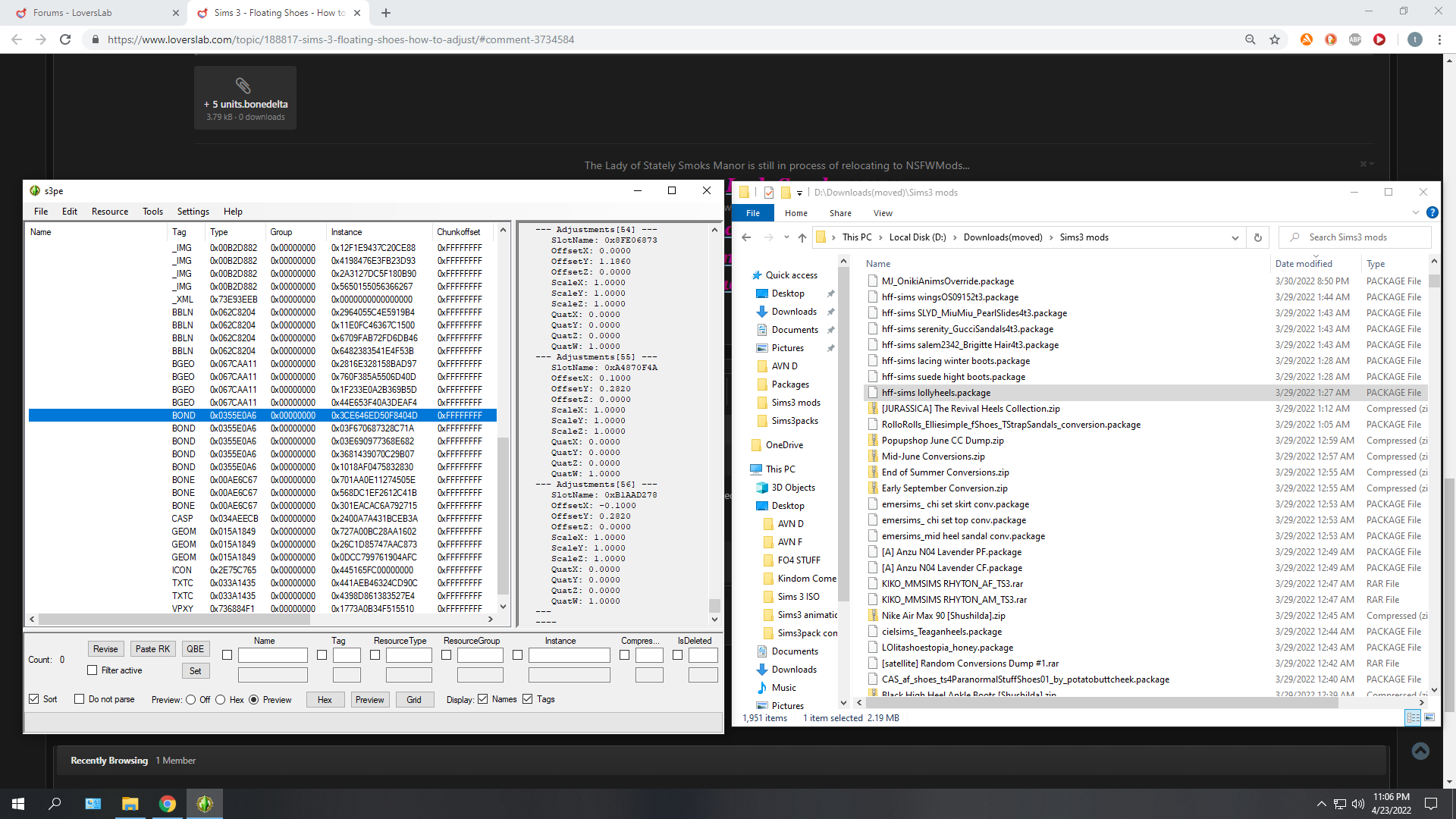
Task: Open the volume control in system tray
Action: [1357, 804]
